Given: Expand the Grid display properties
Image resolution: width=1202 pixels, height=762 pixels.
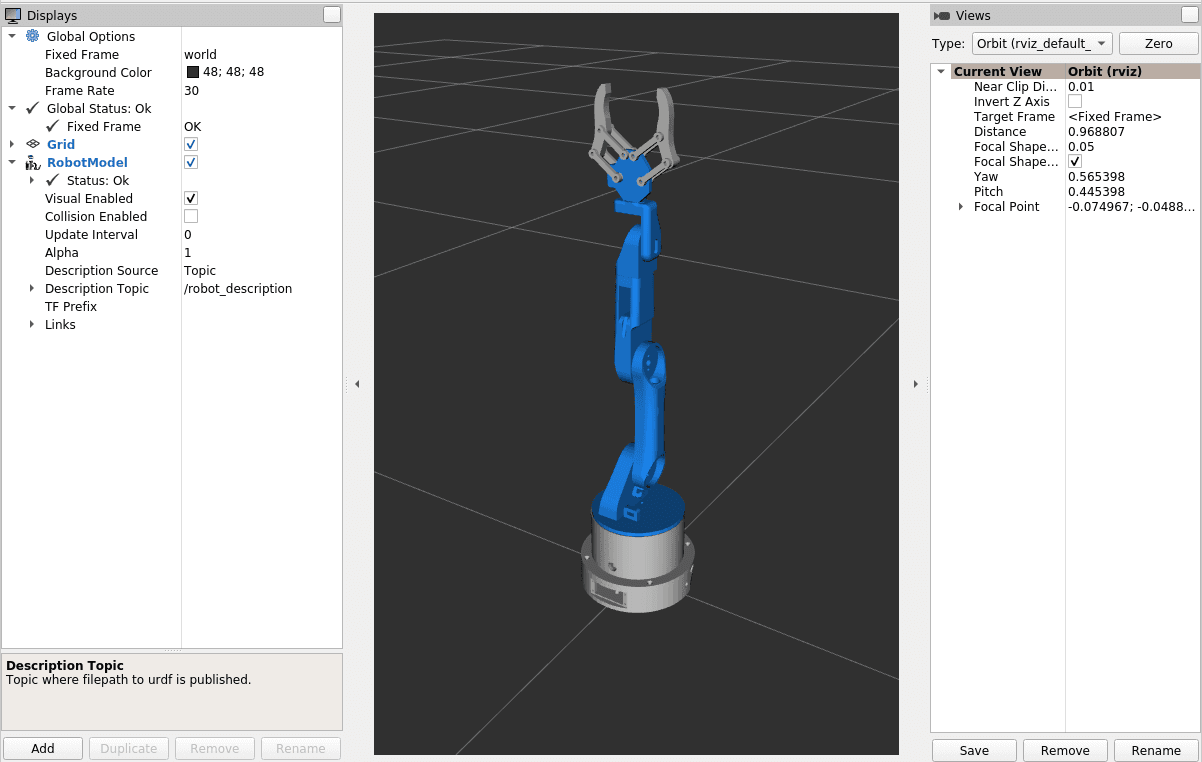Looking at the screenshot, I should 12,144.
